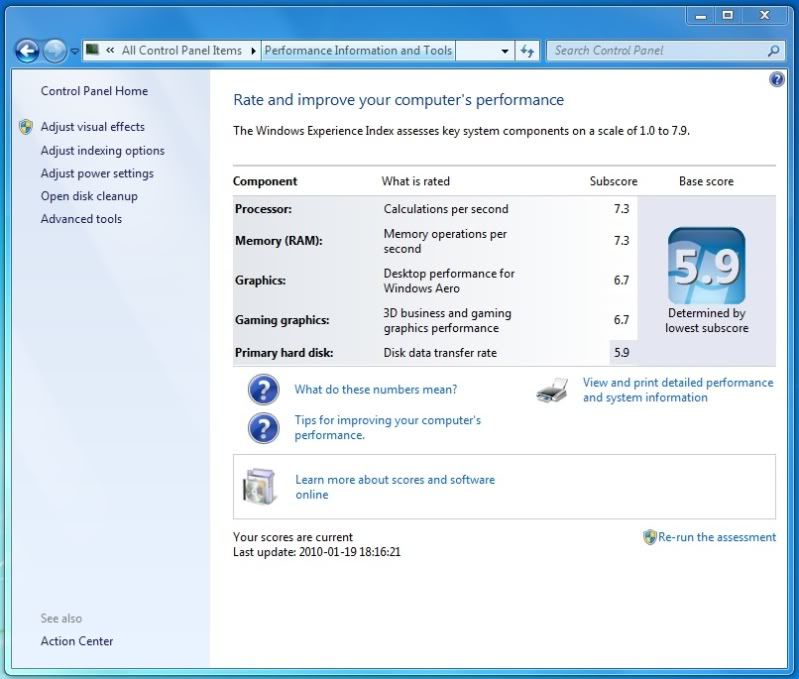Image resolution: width=799 pixels, height=679 pixels.
Task: Click the Subscore column header
Action: (614, 181)
